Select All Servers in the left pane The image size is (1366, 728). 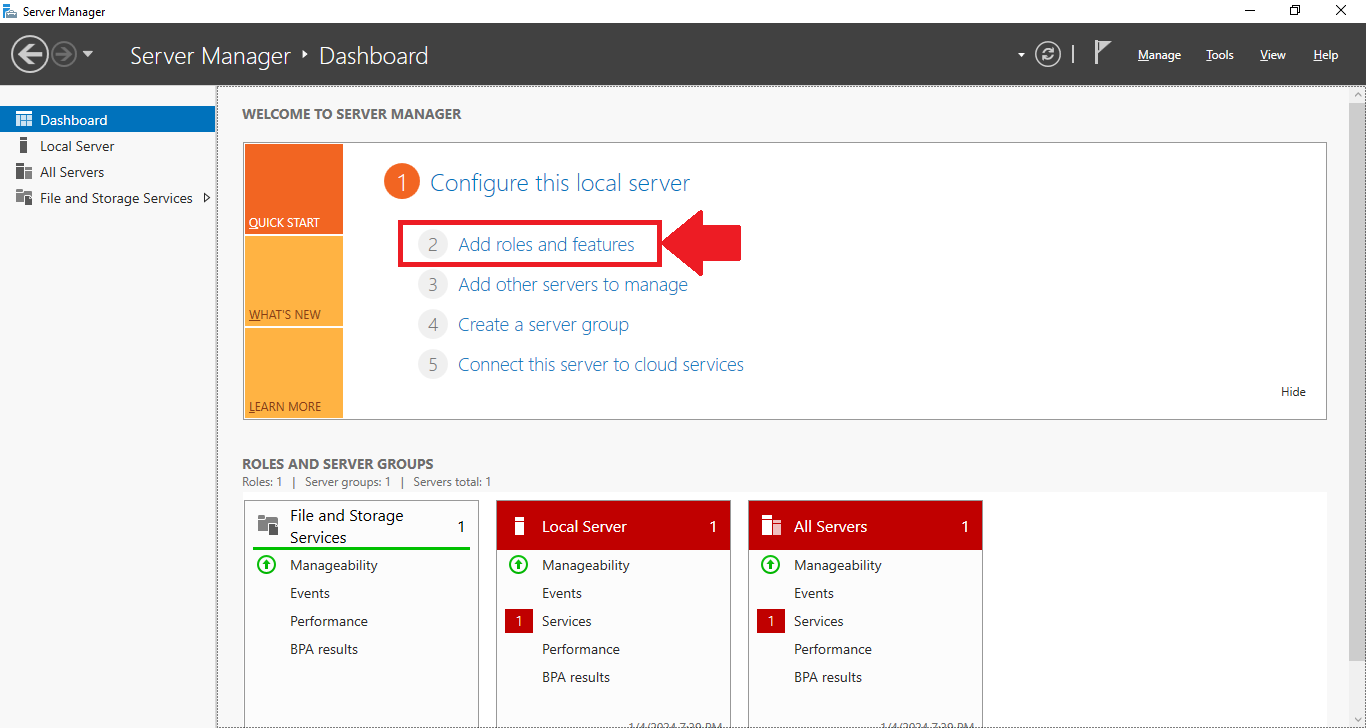tap(22, 171)
